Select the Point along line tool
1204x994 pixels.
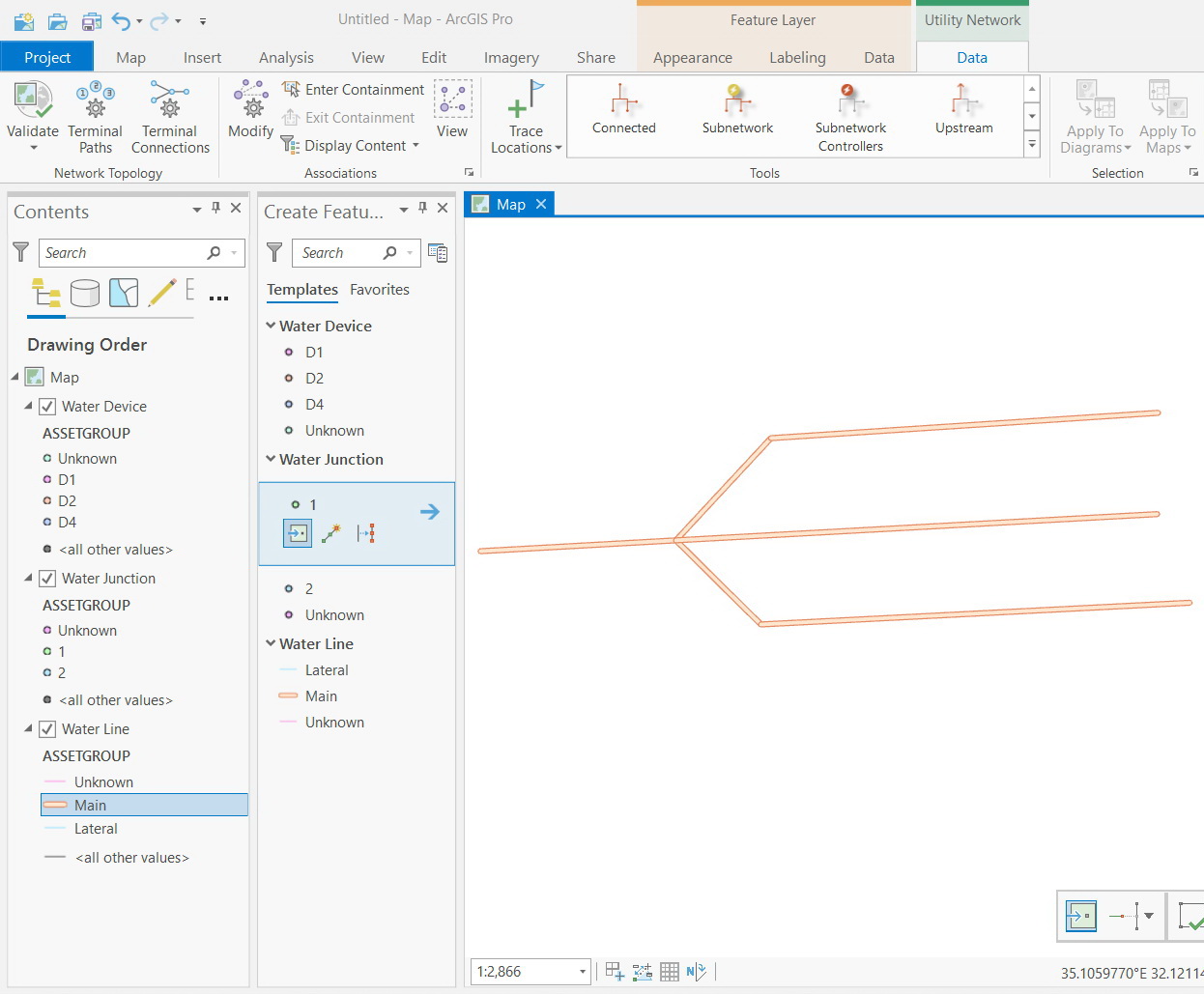click(x=365, y=533)
